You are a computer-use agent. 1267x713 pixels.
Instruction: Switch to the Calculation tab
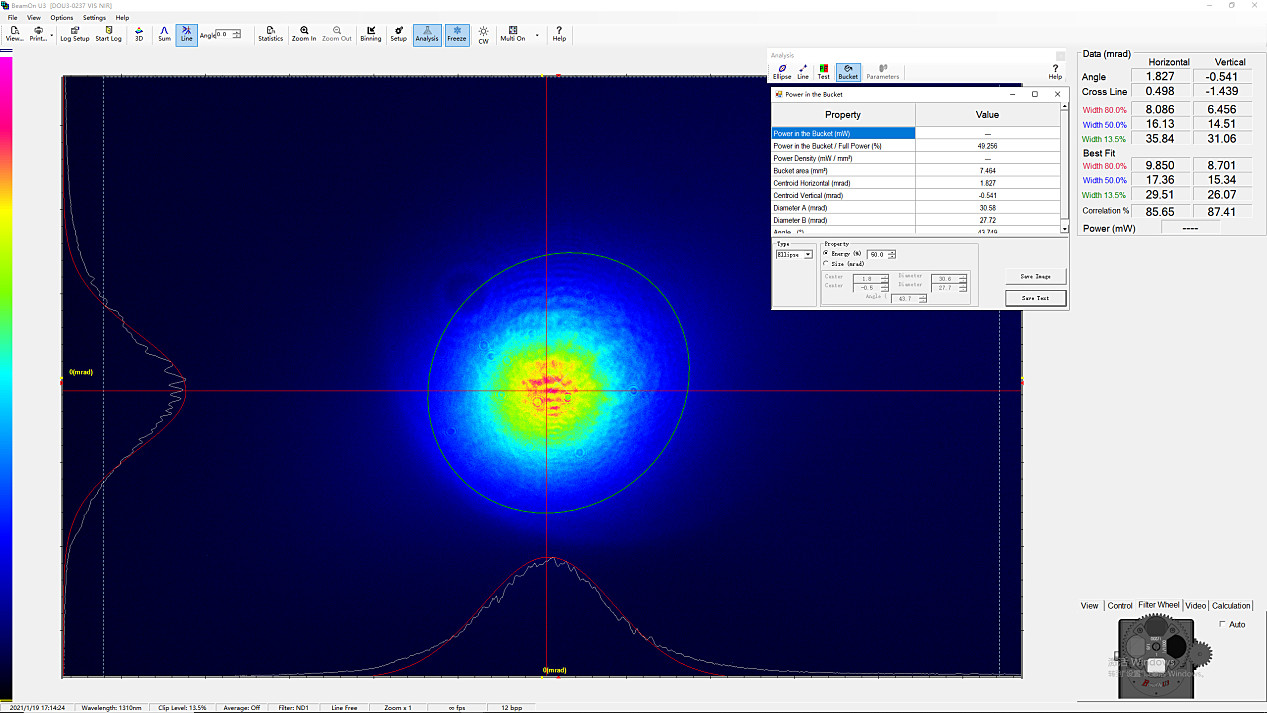pos(1231,605)
